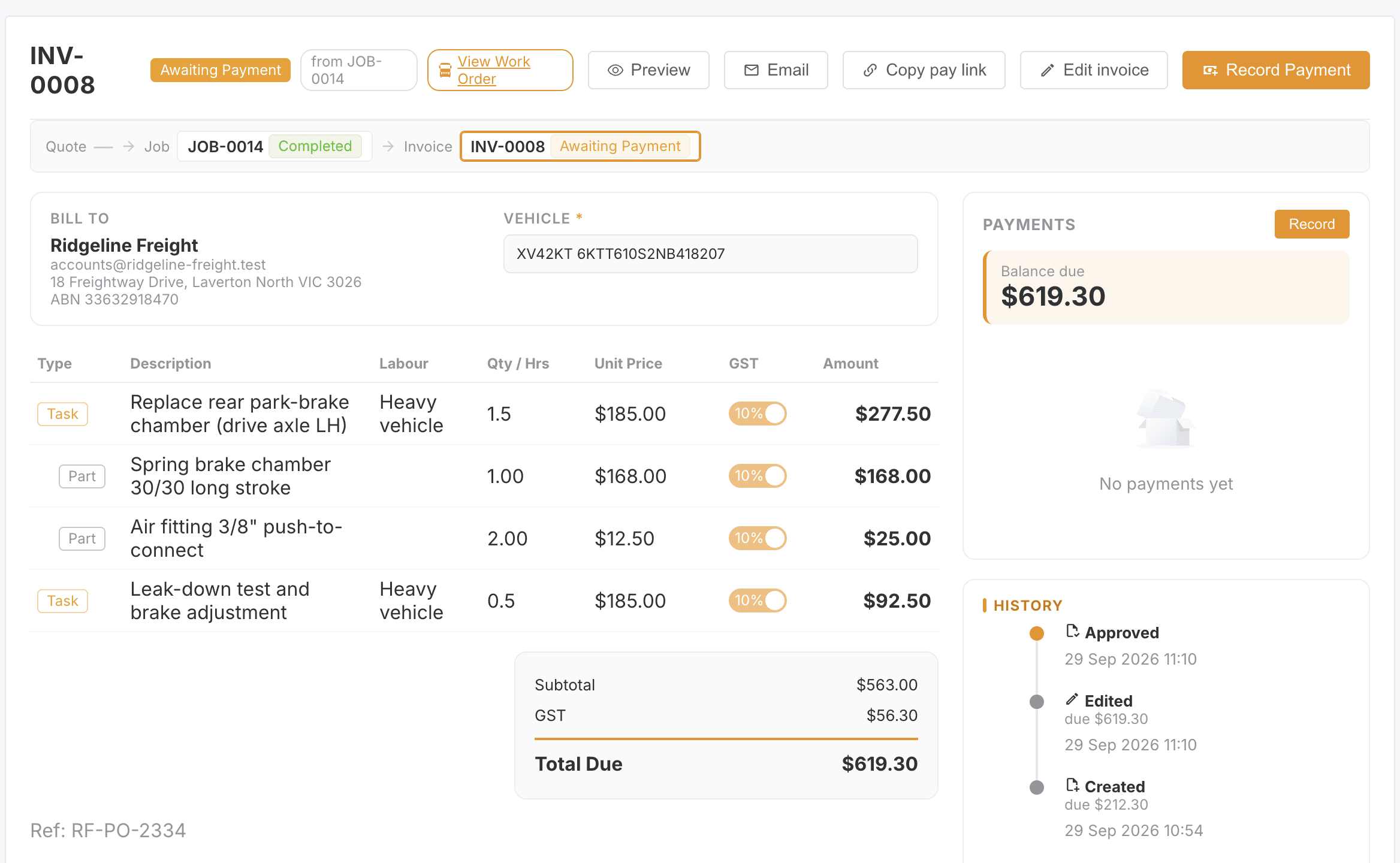Click the Approved history entry
Viewport: 1400px width, 863px height.
point(1122,633)
